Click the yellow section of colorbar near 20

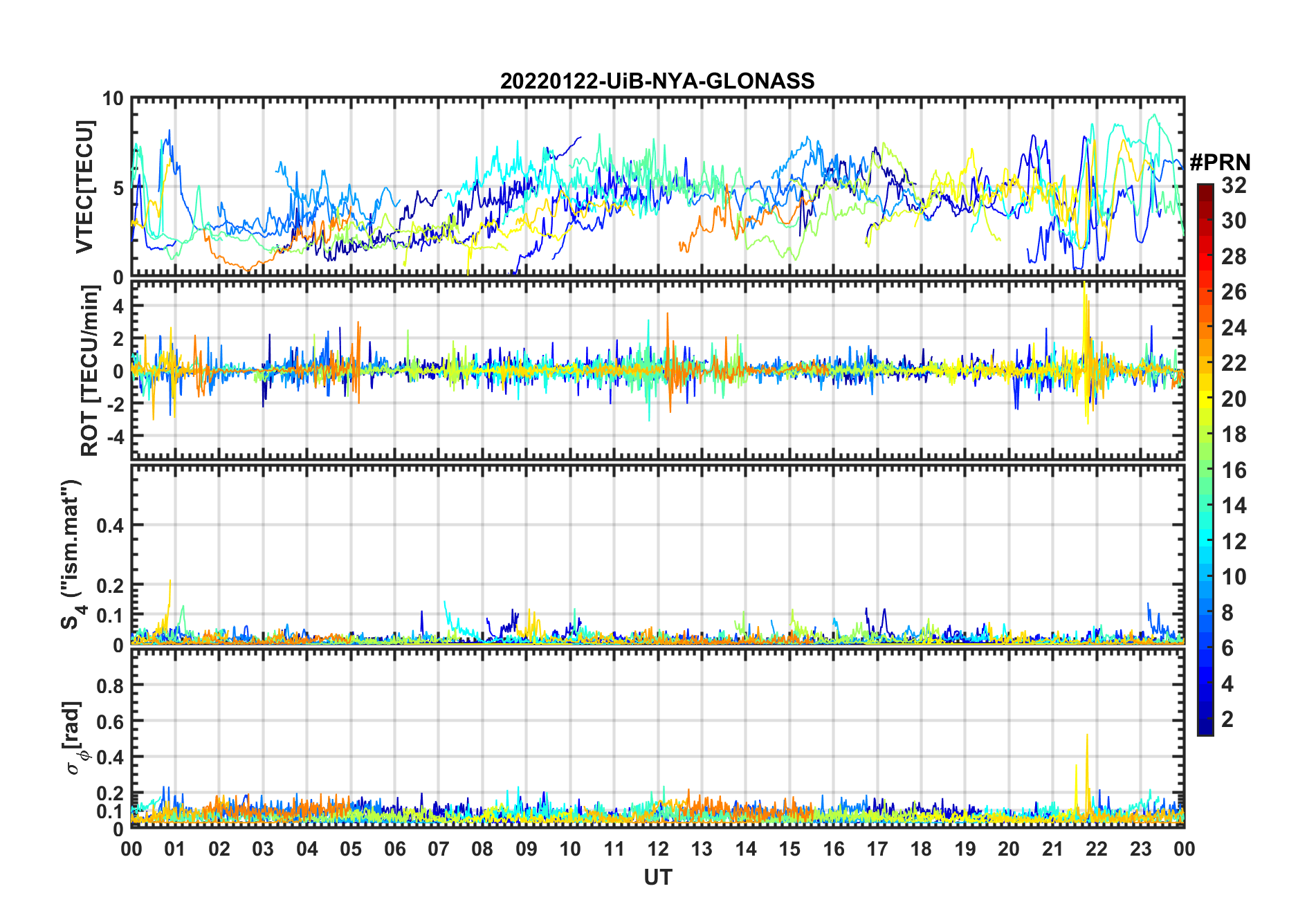1205,399
